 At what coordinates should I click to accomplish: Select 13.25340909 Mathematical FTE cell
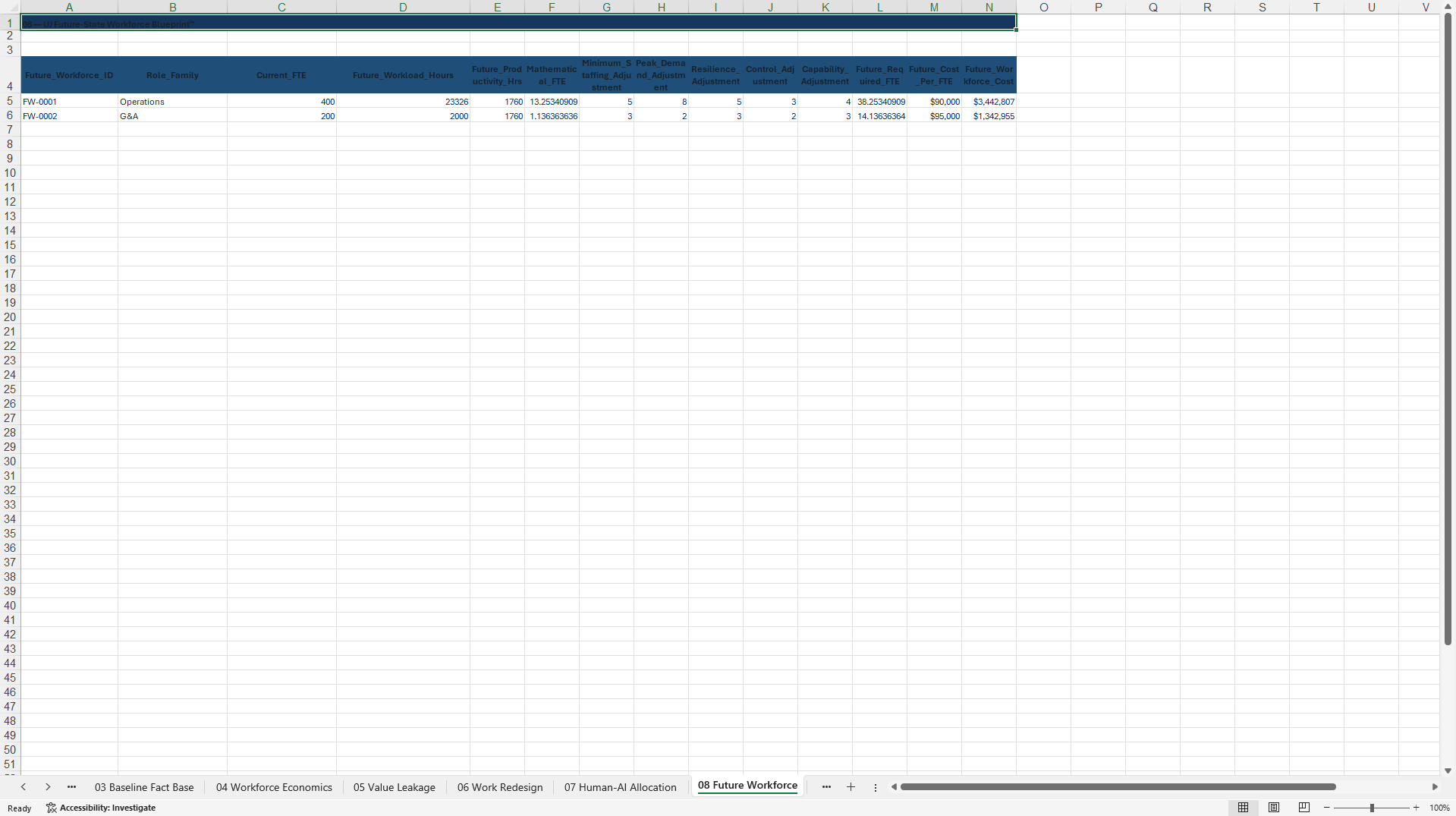[552, 101]
